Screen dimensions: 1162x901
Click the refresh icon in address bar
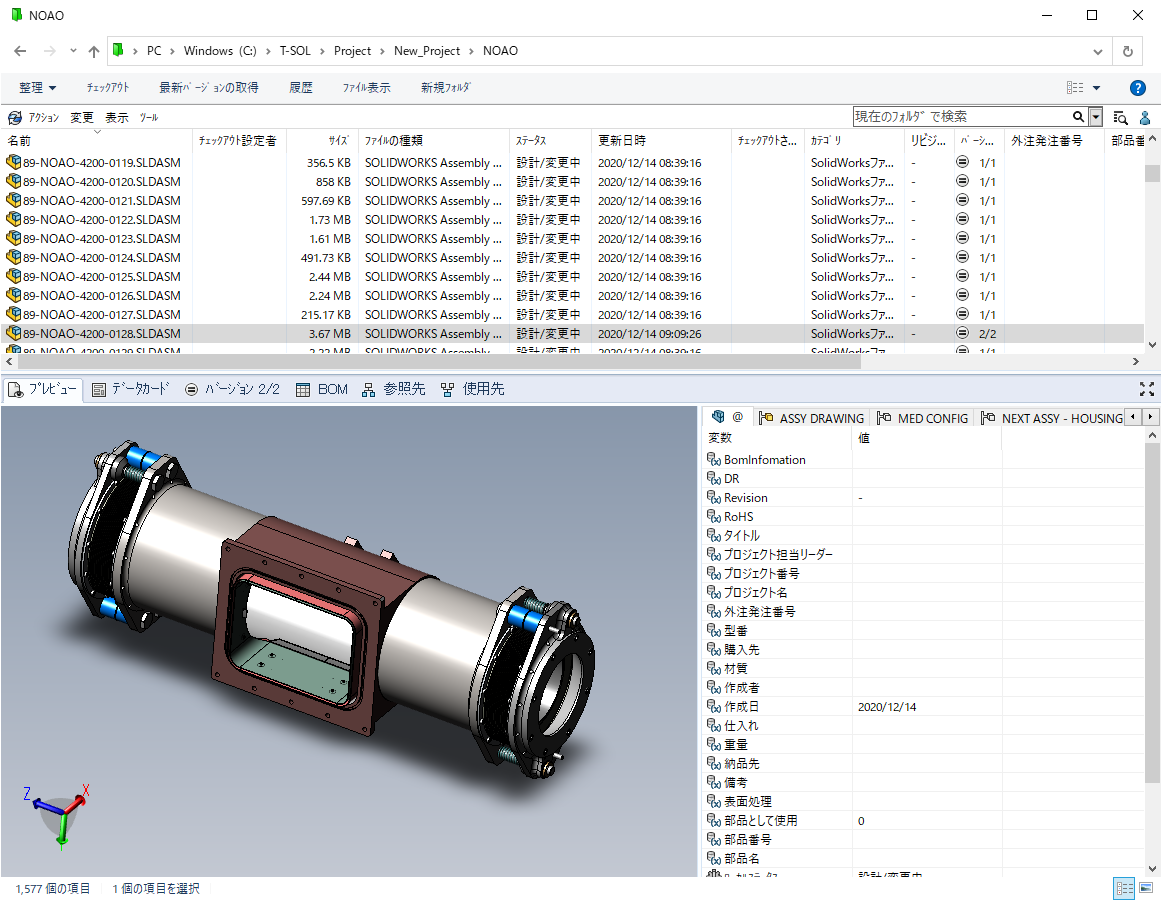[x=1129, y=51]
